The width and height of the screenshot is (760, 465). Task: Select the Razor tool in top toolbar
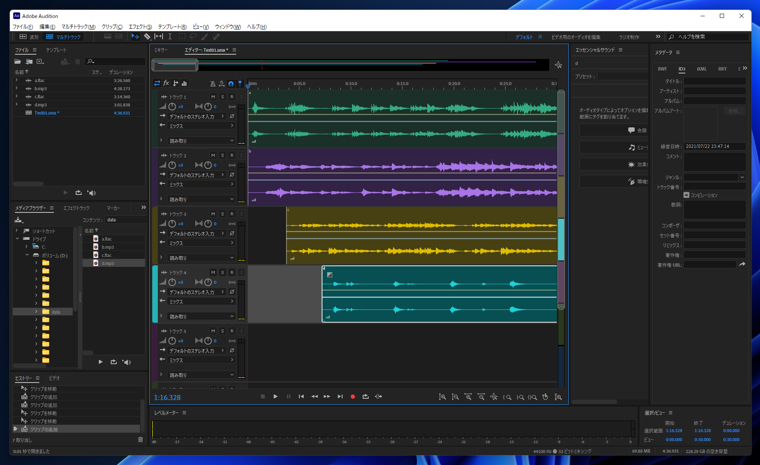tap(147, 36)
